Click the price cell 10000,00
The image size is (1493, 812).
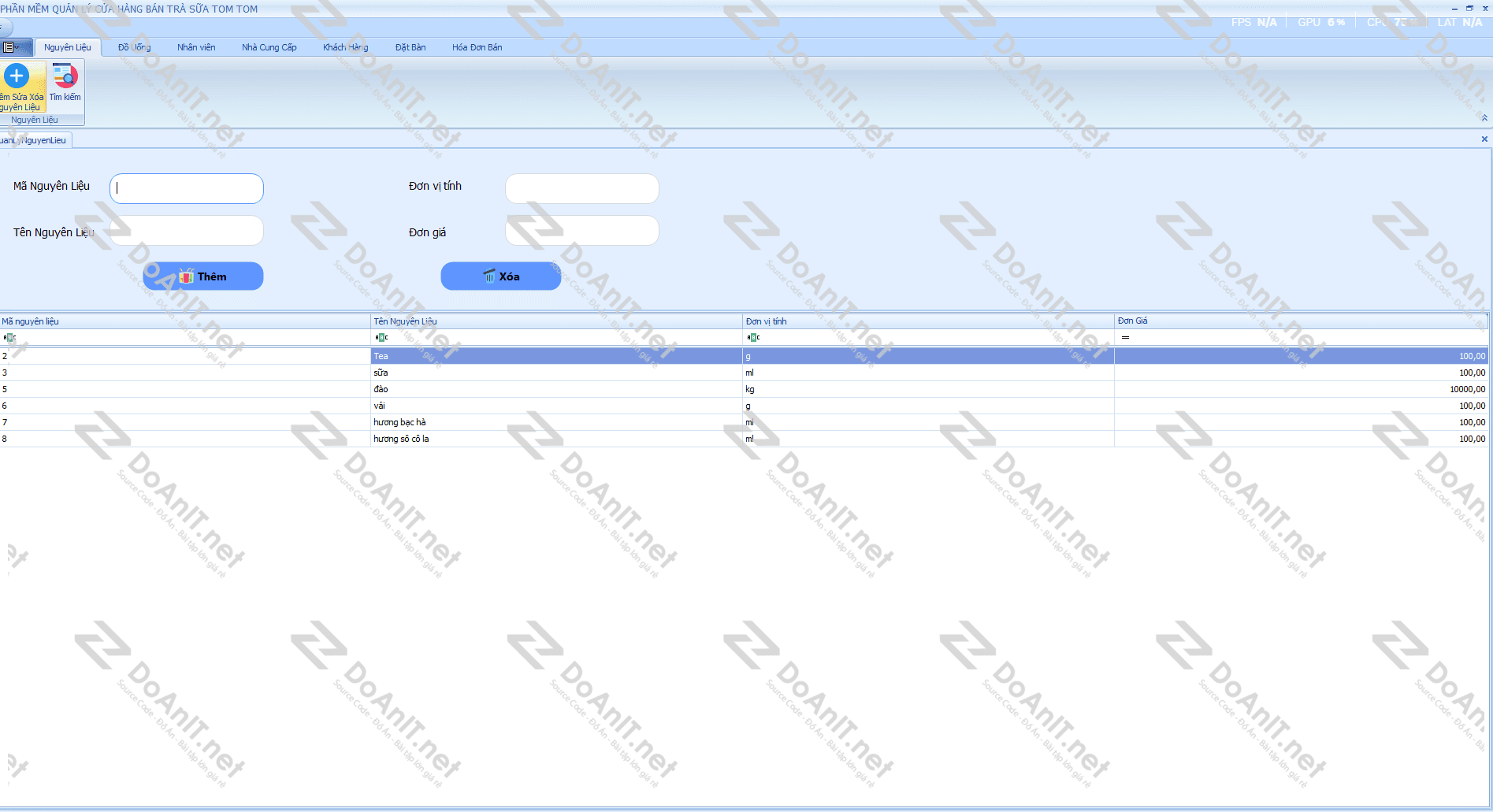coord(1301,389)
